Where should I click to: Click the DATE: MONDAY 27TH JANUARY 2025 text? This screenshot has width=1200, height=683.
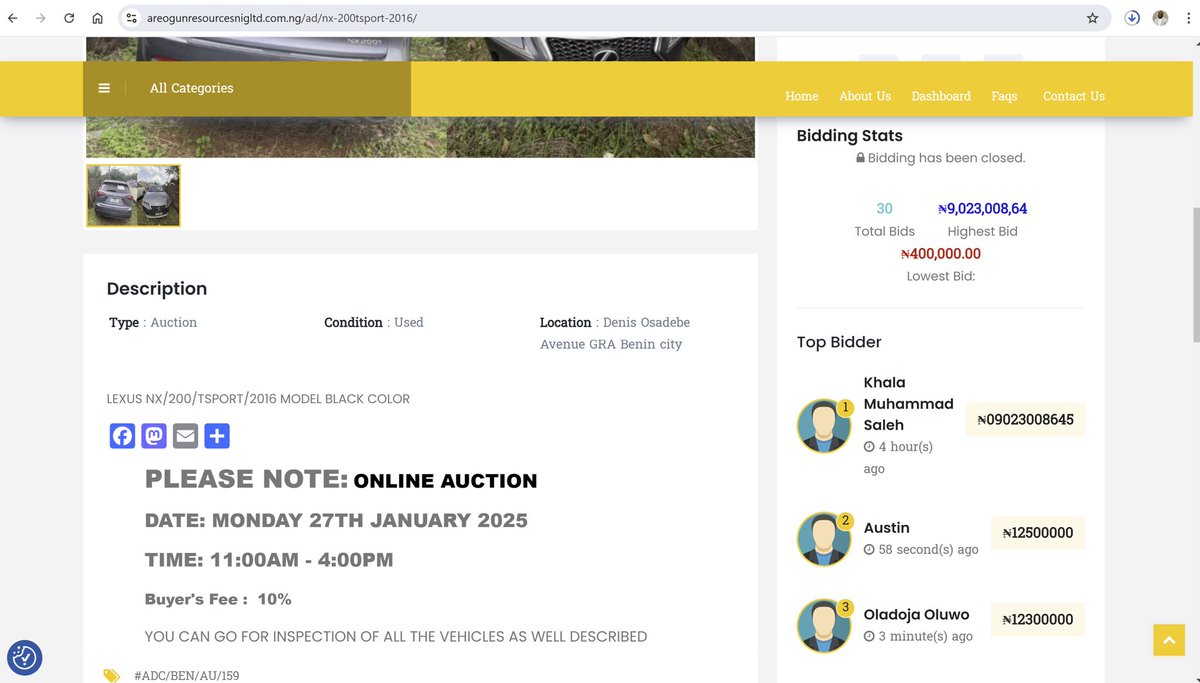(x=336, y=520)
